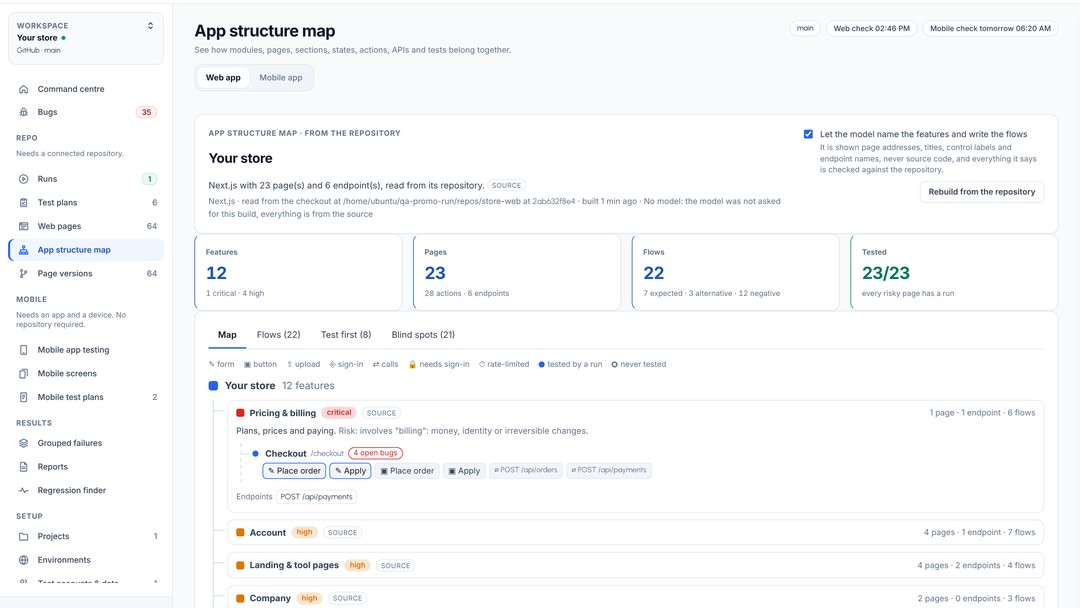Expand the Company feature row

(635, 598)
